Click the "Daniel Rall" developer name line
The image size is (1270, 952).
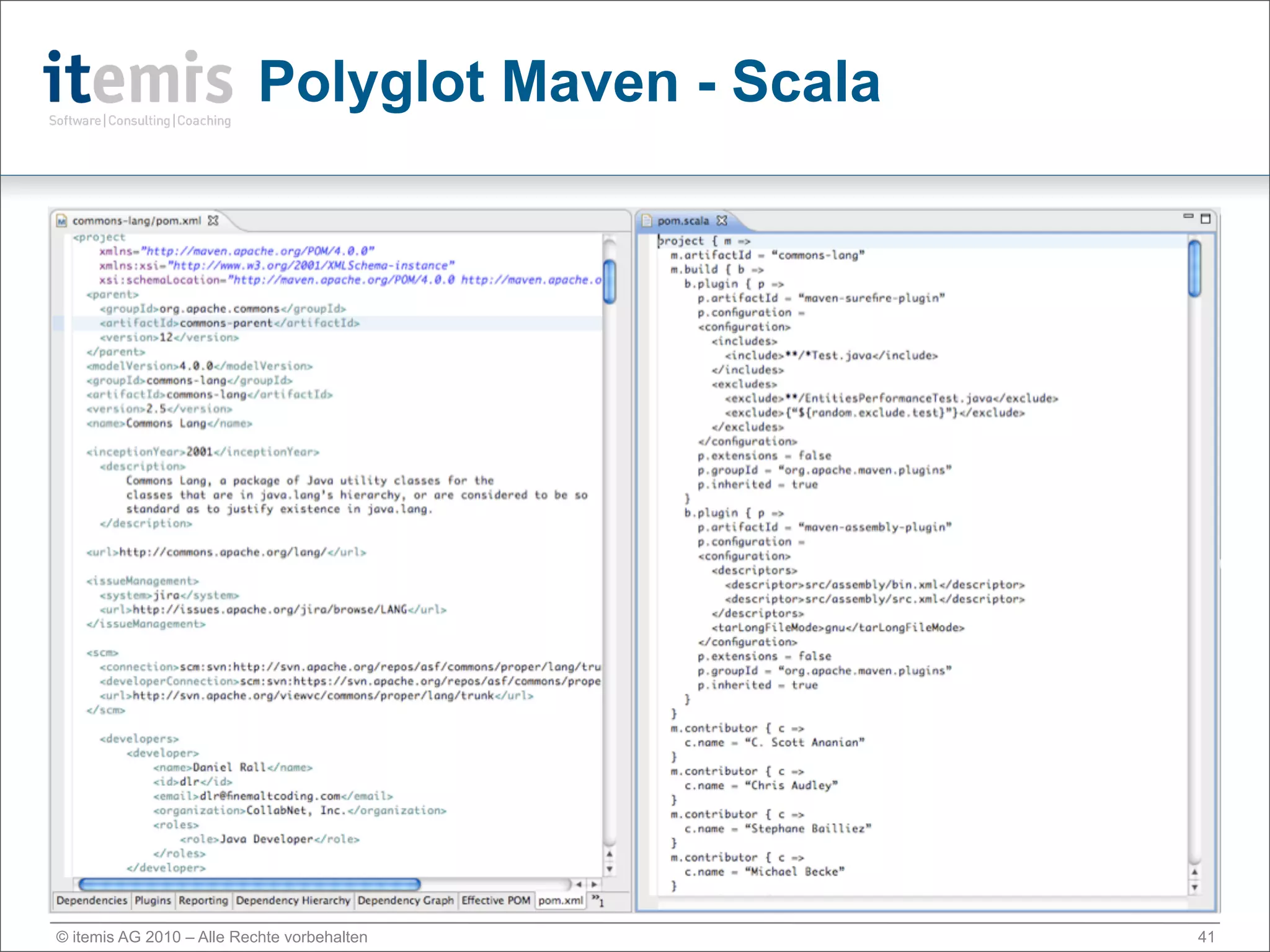[x=233, y=767]
